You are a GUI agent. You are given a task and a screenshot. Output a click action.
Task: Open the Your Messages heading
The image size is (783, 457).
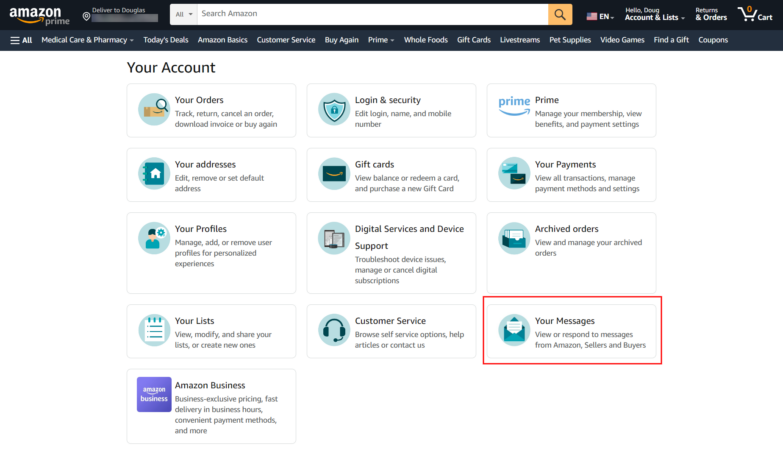[565, 321]
